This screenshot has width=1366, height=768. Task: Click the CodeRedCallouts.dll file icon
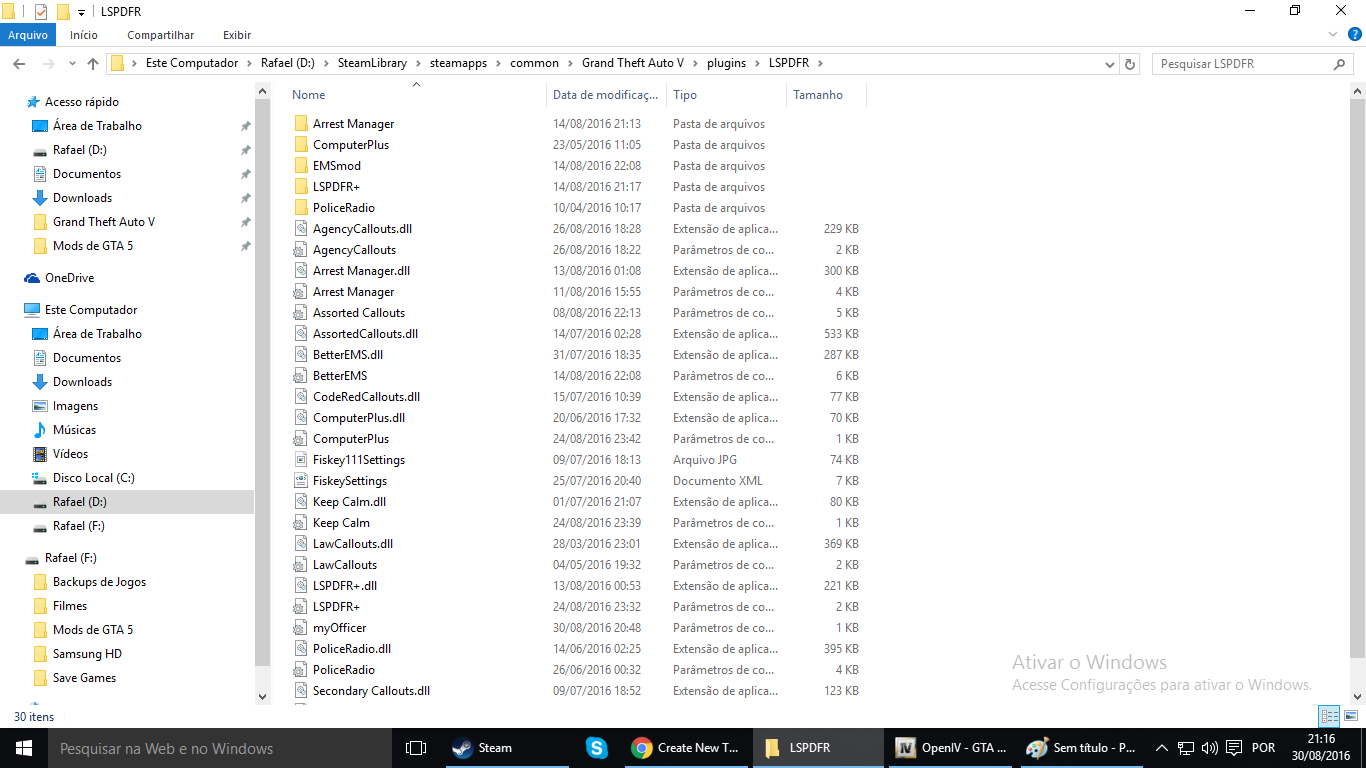tap(302, 397)
